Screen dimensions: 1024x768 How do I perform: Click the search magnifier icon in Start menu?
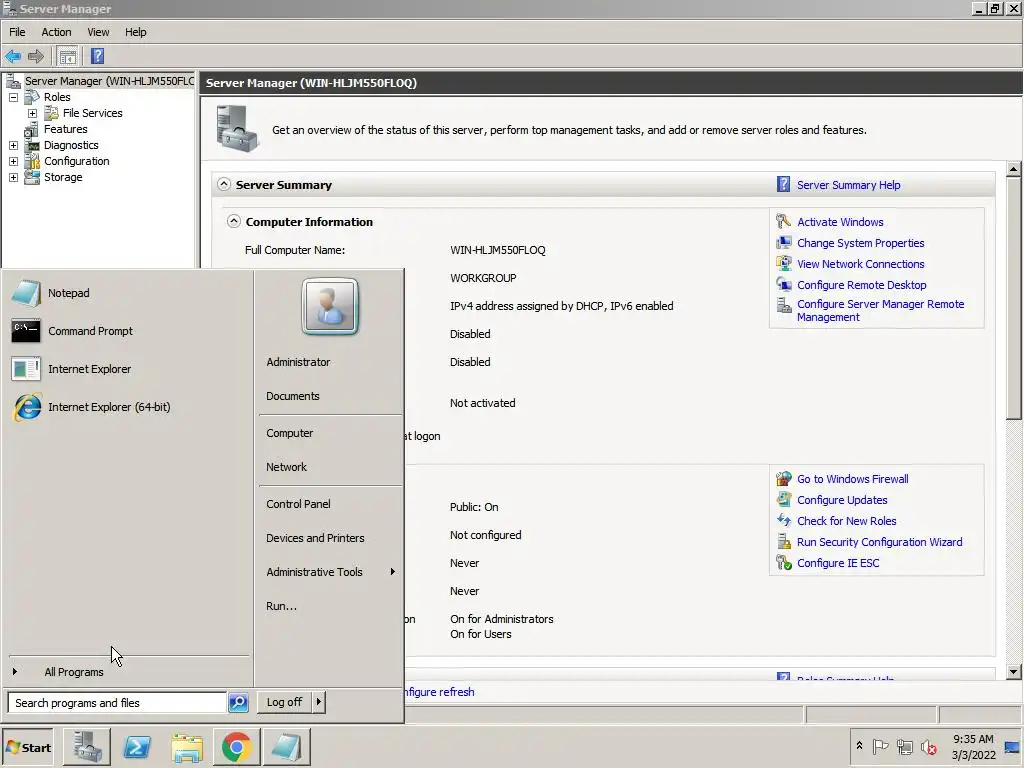pos(238,703)
